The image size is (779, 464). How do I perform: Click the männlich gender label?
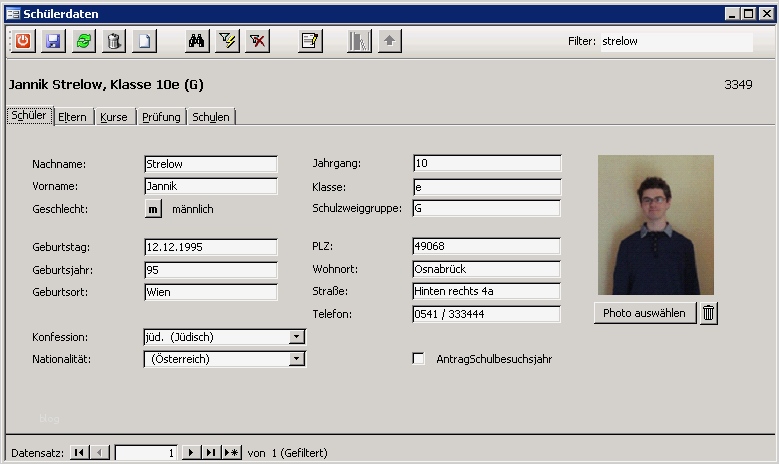[x=193, y=209]
